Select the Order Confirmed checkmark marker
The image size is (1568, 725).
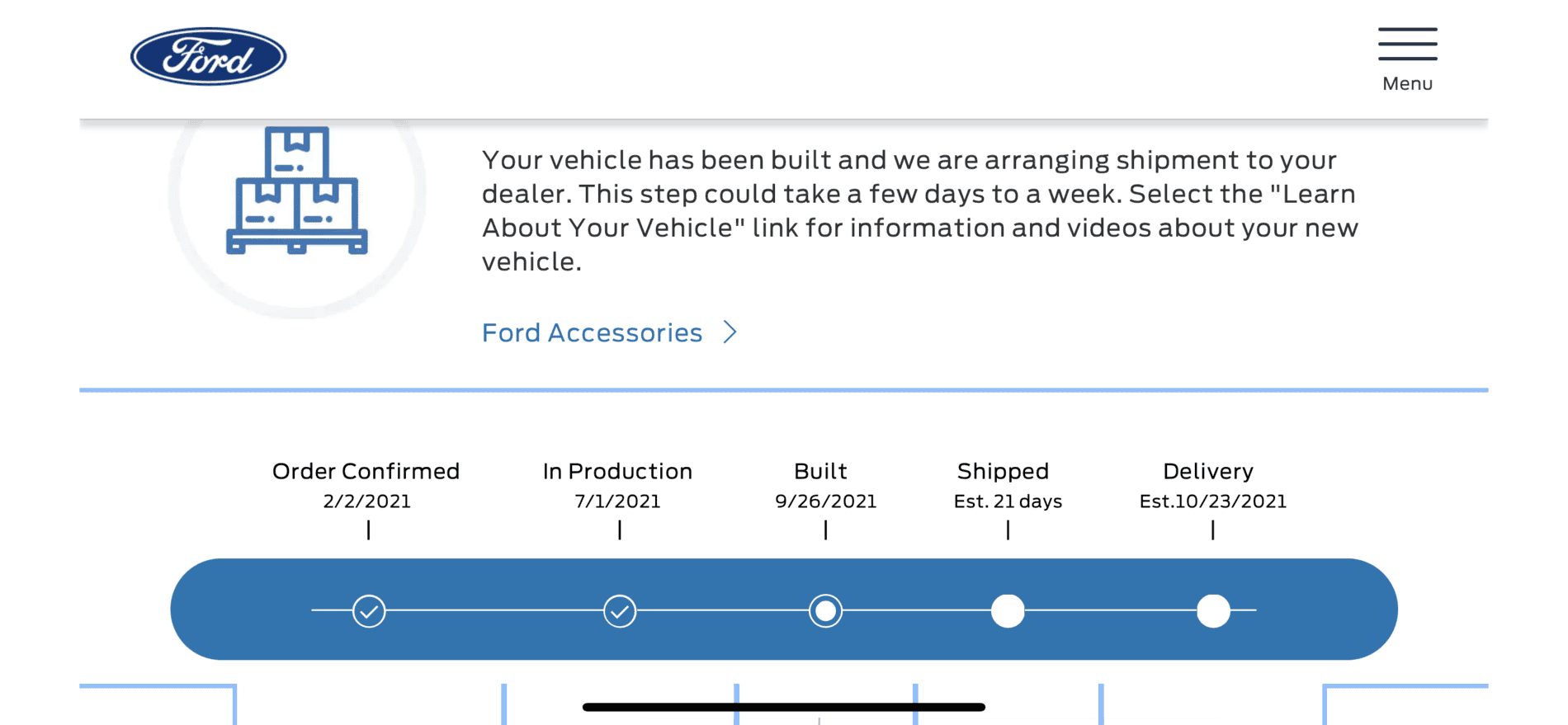[369, 611]
